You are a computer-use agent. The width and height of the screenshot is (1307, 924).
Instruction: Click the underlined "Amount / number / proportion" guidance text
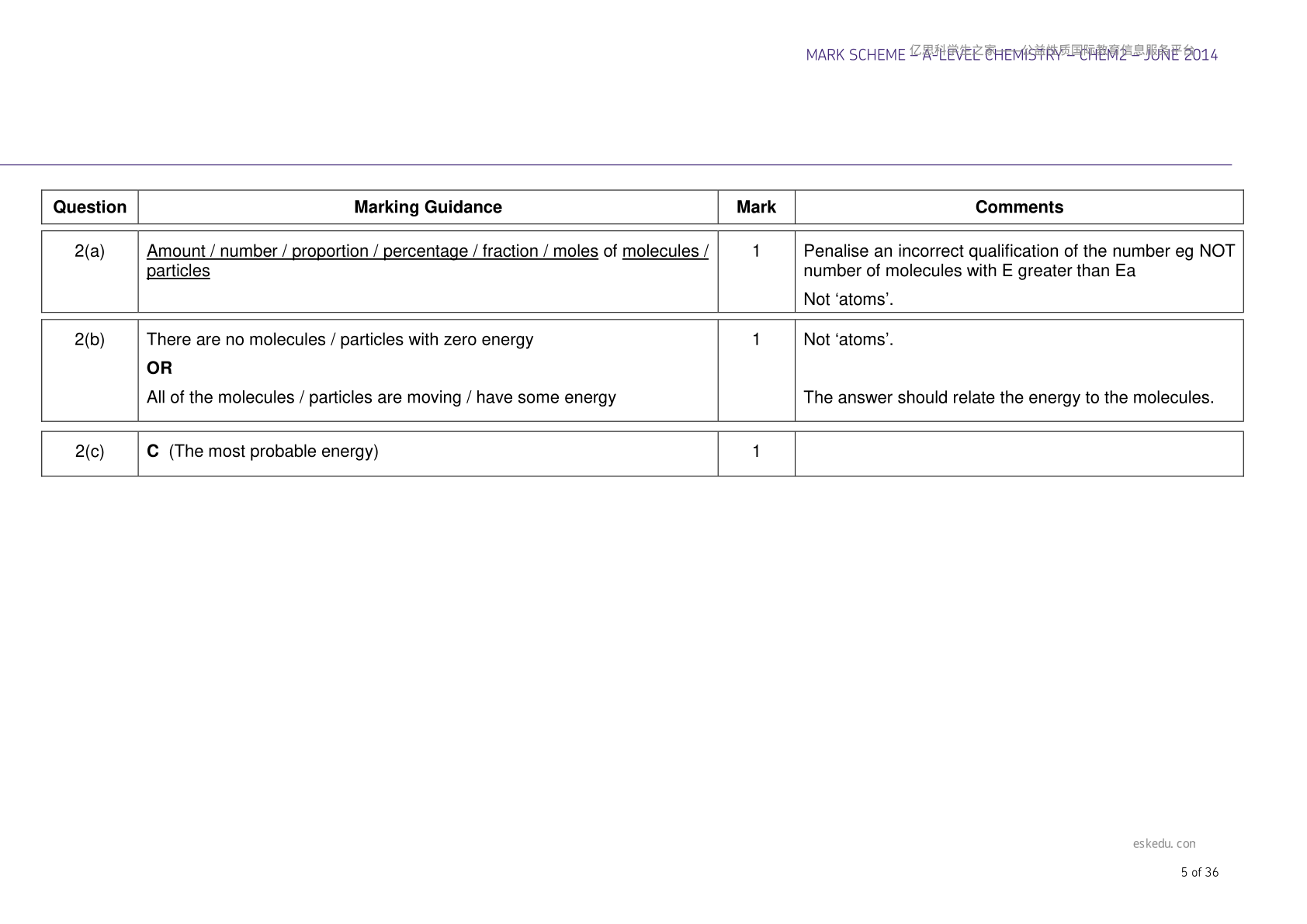tap(428, 261)
